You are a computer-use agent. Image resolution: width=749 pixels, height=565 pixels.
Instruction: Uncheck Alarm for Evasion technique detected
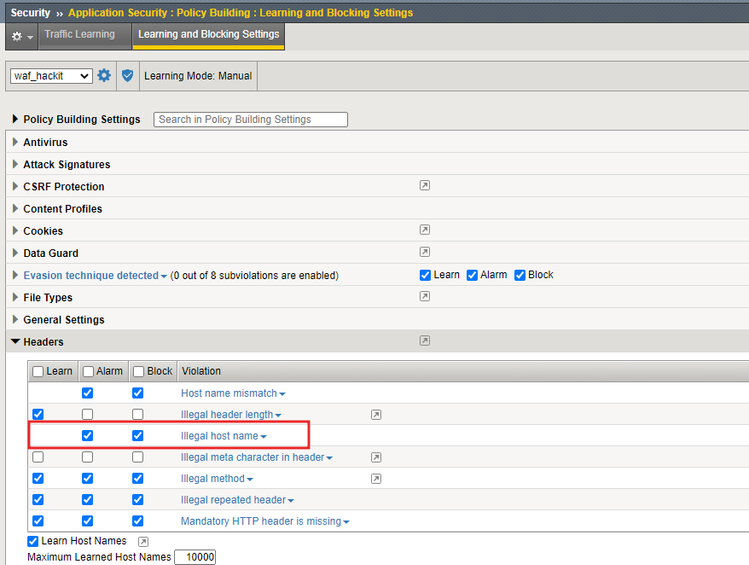coord(472,275)
